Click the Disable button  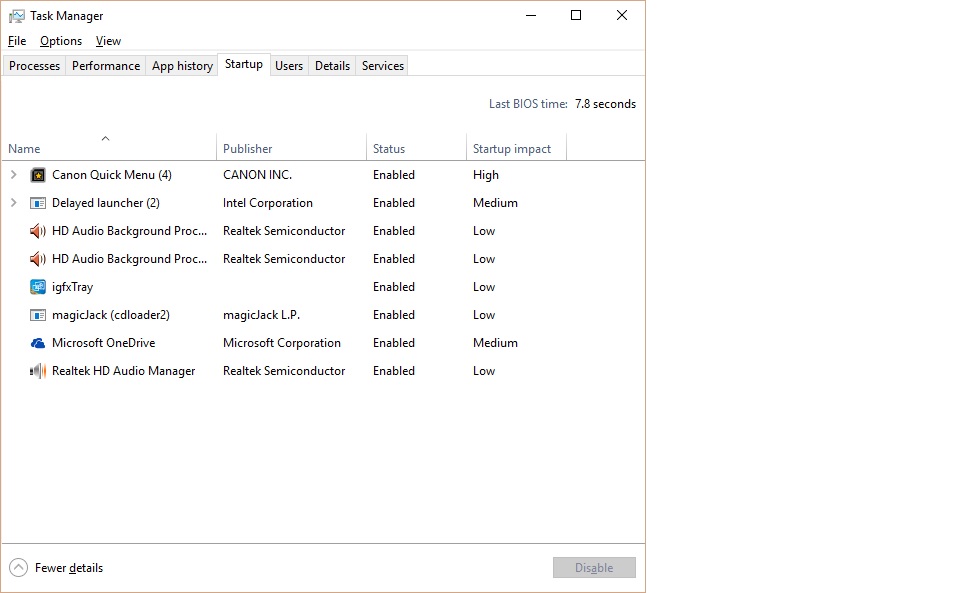[x=594, y=568]
